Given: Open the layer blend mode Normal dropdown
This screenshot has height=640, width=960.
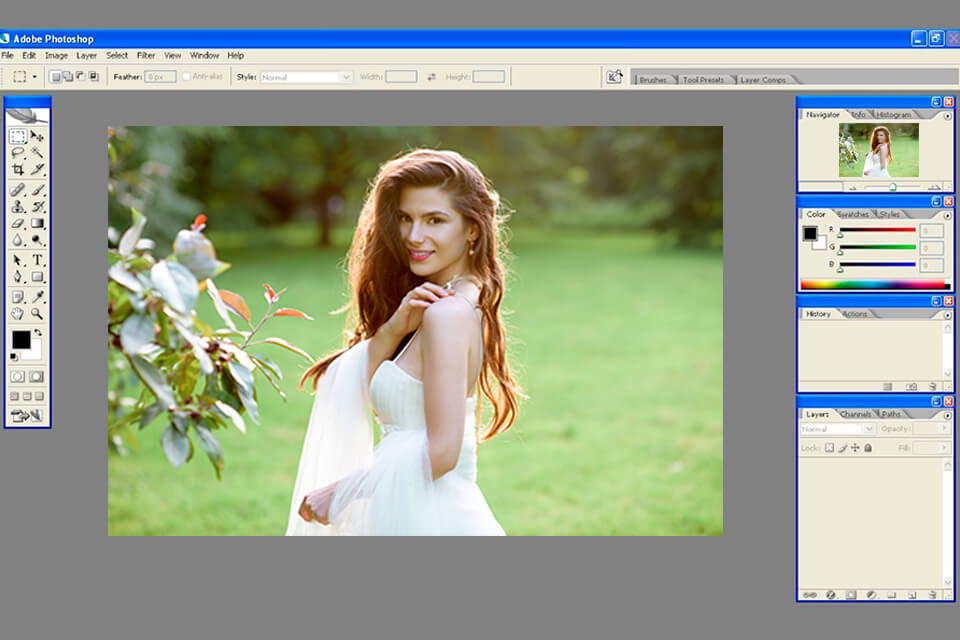Looking at the screenshot, I should [x=838, y=429].
